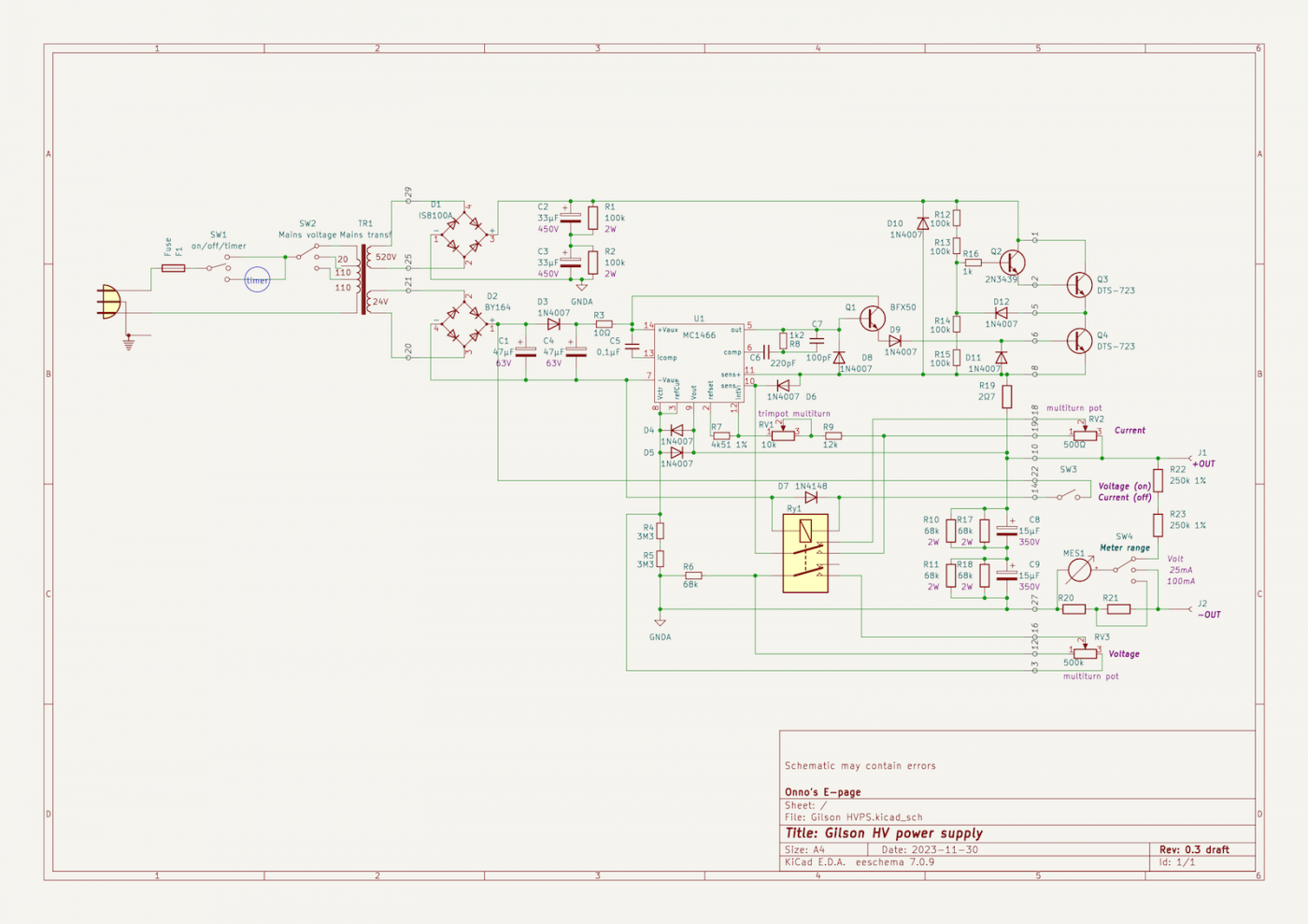
Task: Select the Q4 DTS-723 transistor symbol
Action: tap(1079, 340)
